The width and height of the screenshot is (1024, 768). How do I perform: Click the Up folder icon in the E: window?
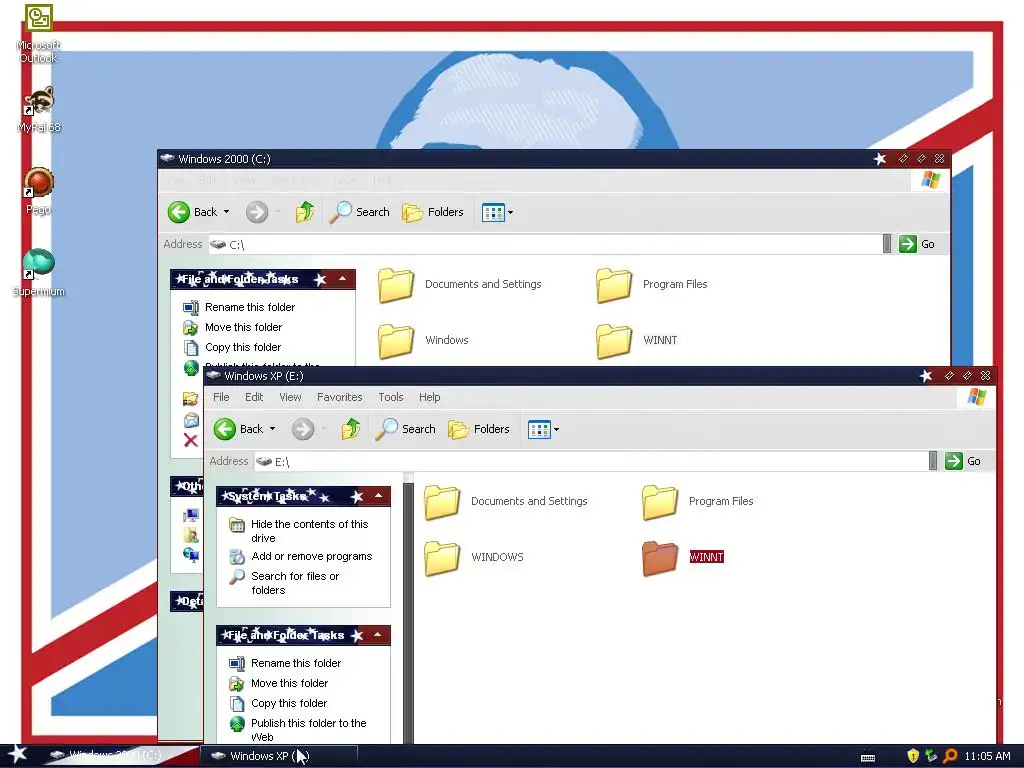click(351, 429)
